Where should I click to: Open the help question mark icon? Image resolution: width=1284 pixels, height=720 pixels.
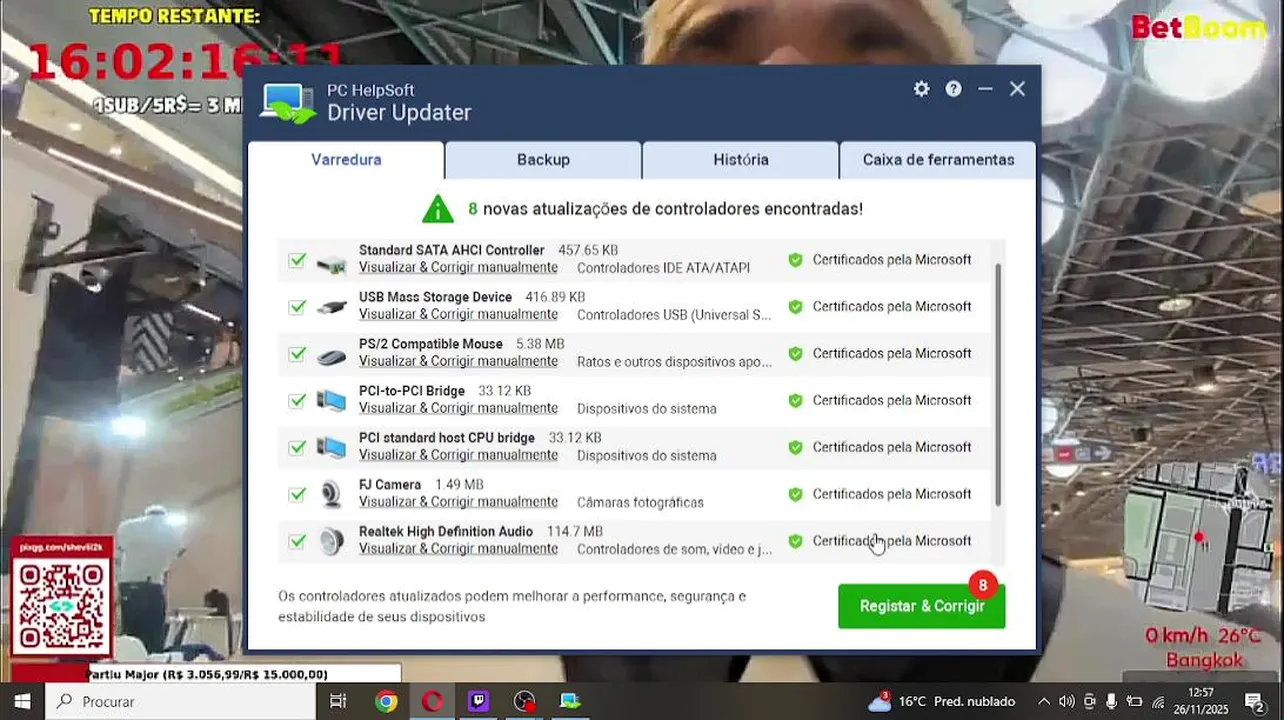coord(953,89)
